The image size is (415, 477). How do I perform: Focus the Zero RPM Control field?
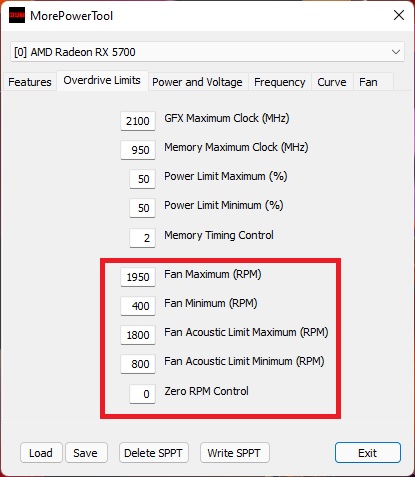tap(142, 394)
